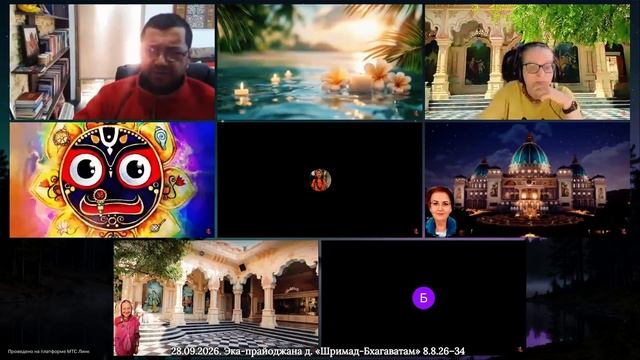640x360 pixels.
Task: Click the caption '28.09.2026. Эка-прайоджана д.'
Action: tap(242, 351)
